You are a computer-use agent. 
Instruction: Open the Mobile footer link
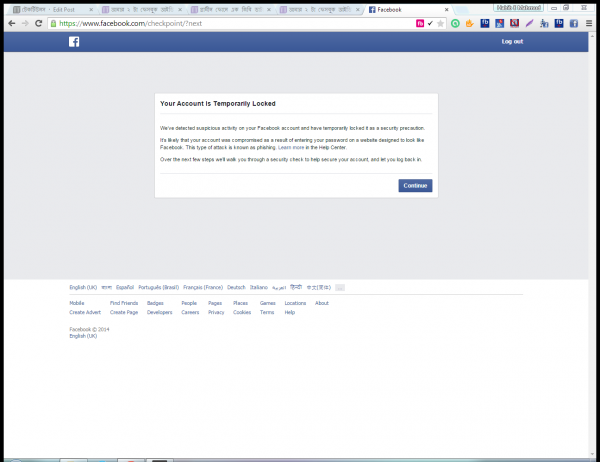click(x=77, y=303)
